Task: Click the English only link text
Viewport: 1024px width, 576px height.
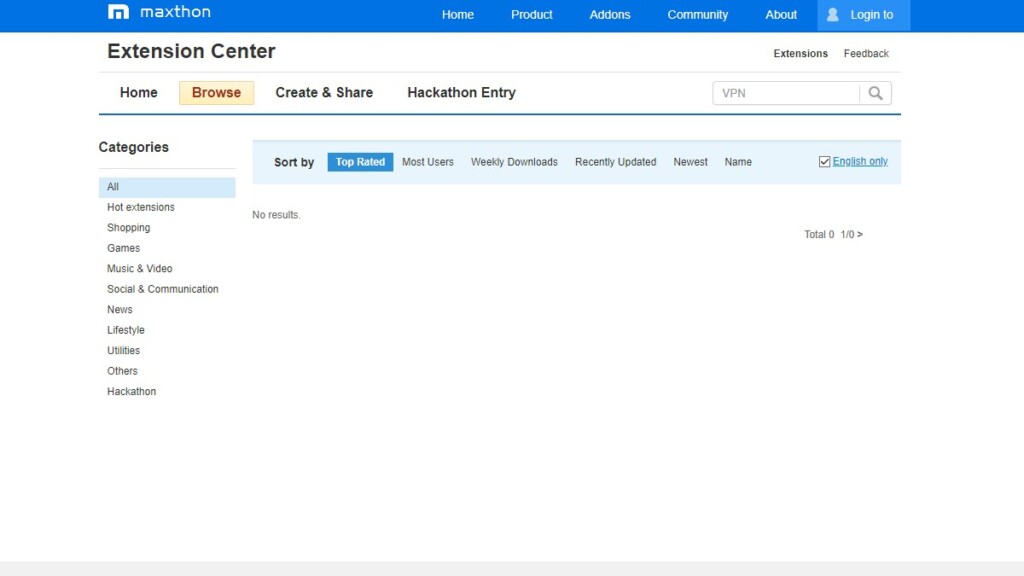Action: point(860,161)
